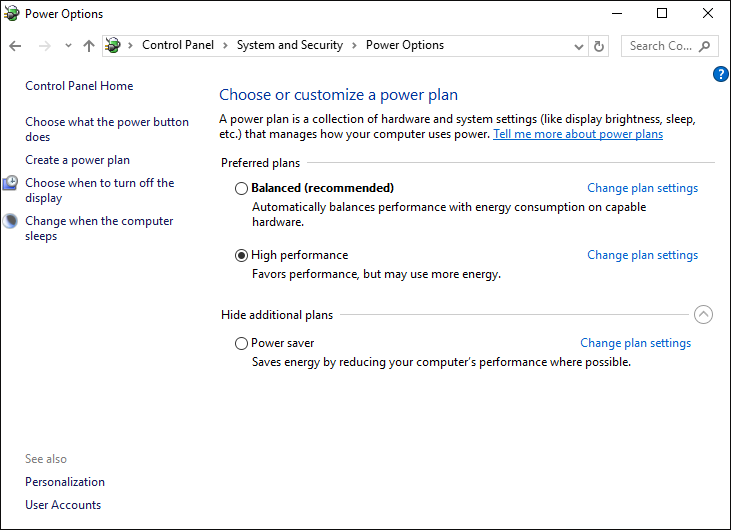Open Tell me more about power plans
Image resolution: width=731 pixels, height=530 pixels.
coord(578,134)
